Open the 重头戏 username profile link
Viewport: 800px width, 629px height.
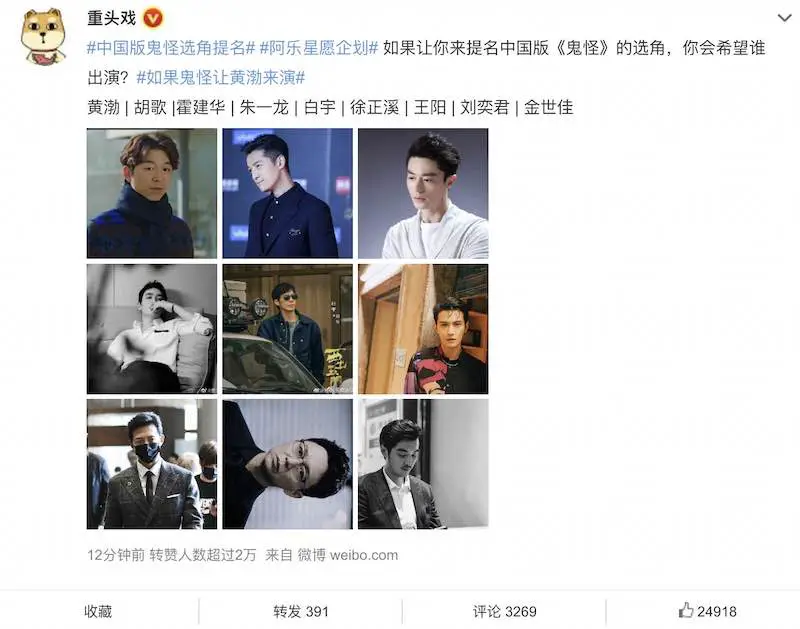pos(112,18)
